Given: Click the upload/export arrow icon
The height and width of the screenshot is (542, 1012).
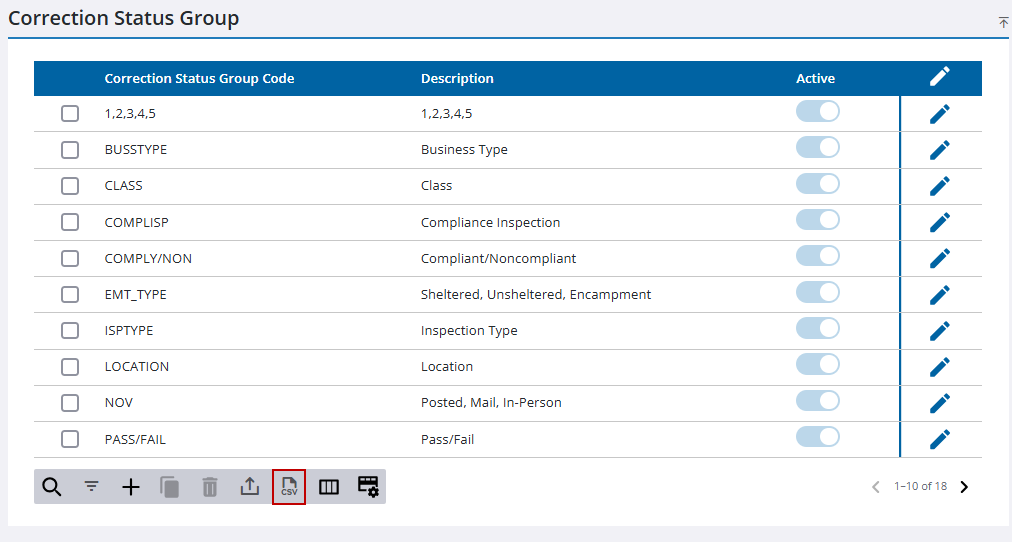Looking at the screenshot, I should [249, 487].
